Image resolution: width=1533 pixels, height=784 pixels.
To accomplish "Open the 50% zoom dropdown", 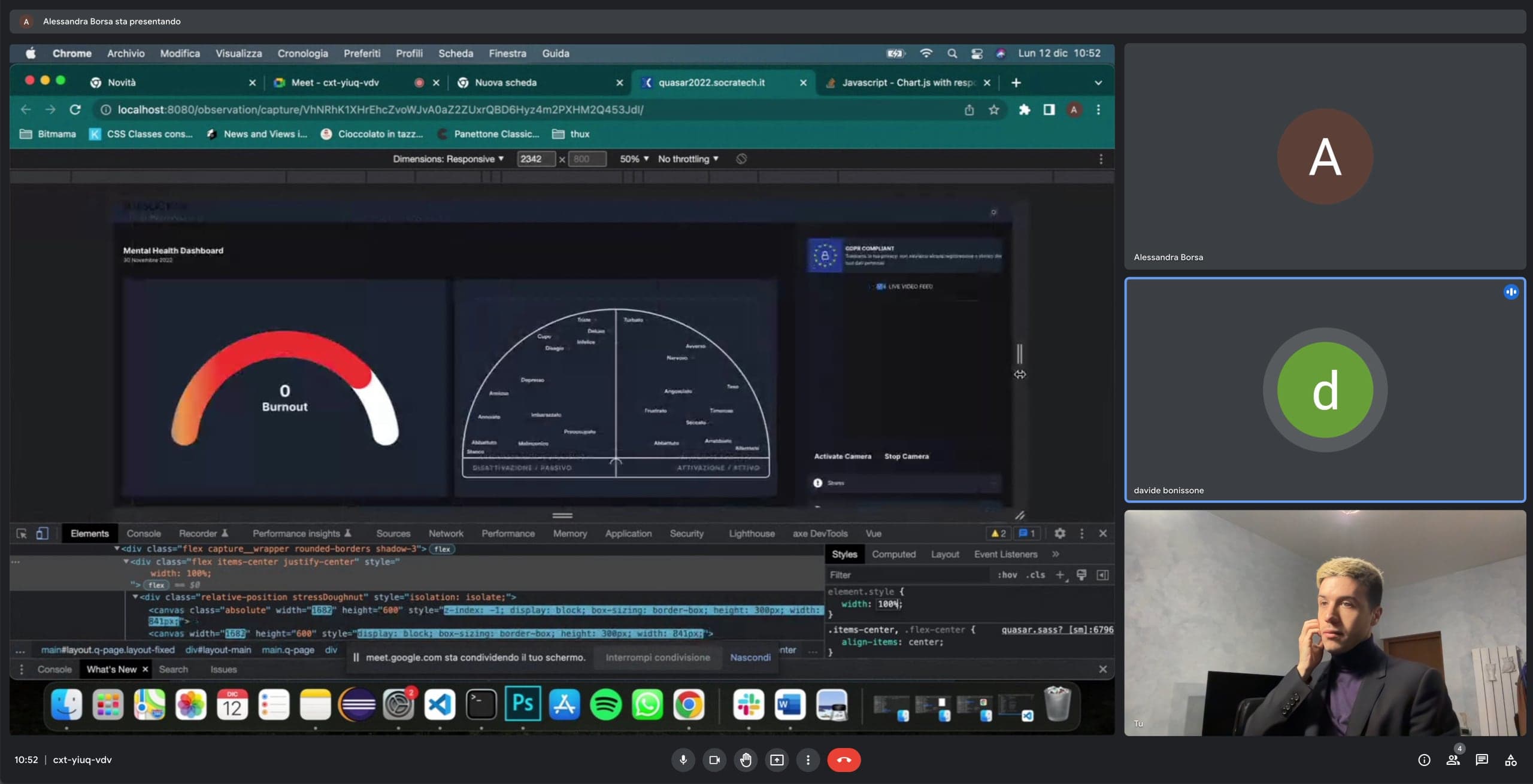I will [x=634, y=159].
